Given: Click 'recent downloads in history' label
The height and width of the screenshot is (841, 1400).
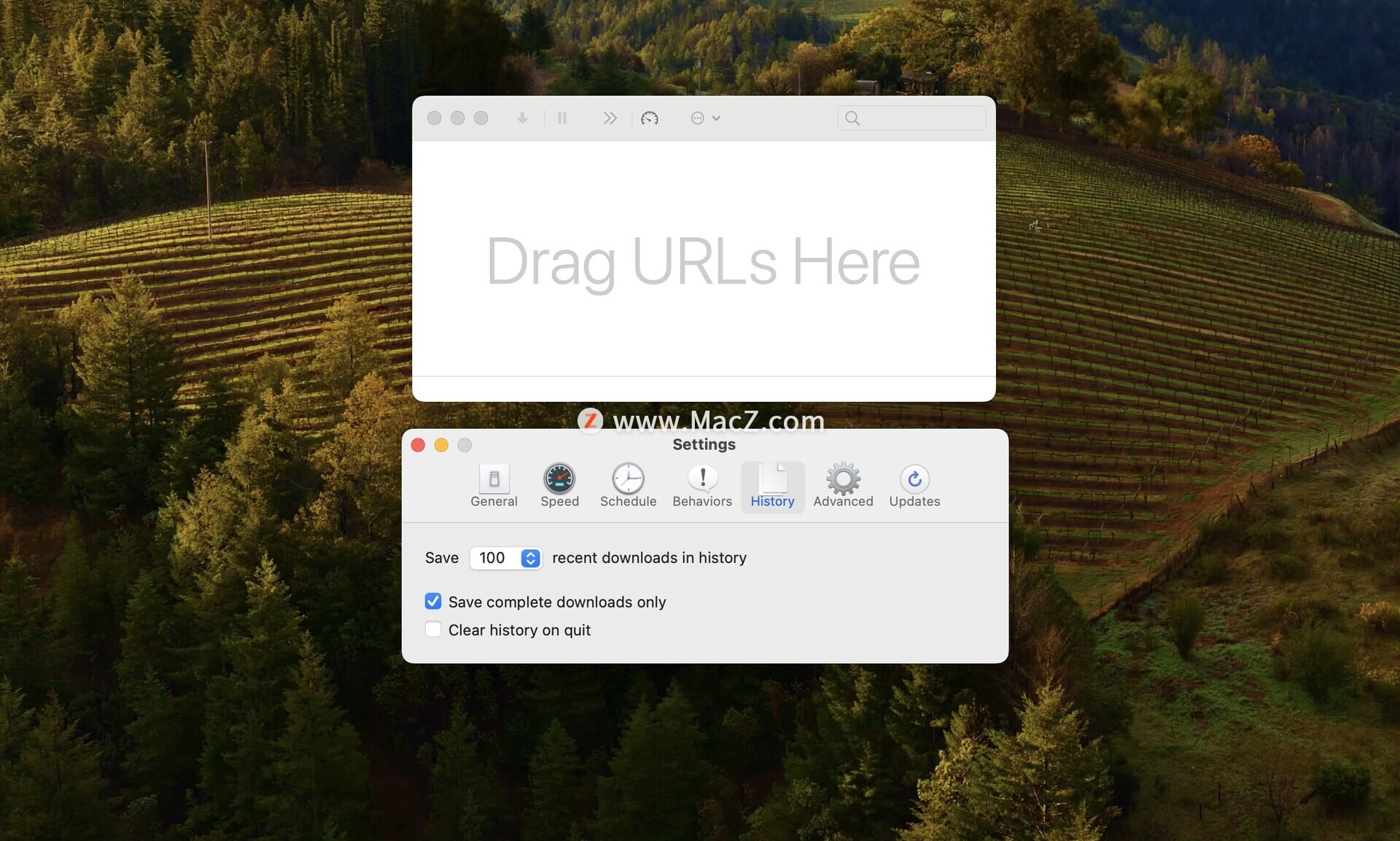Looking at the screenshot, I should [650, 558].
